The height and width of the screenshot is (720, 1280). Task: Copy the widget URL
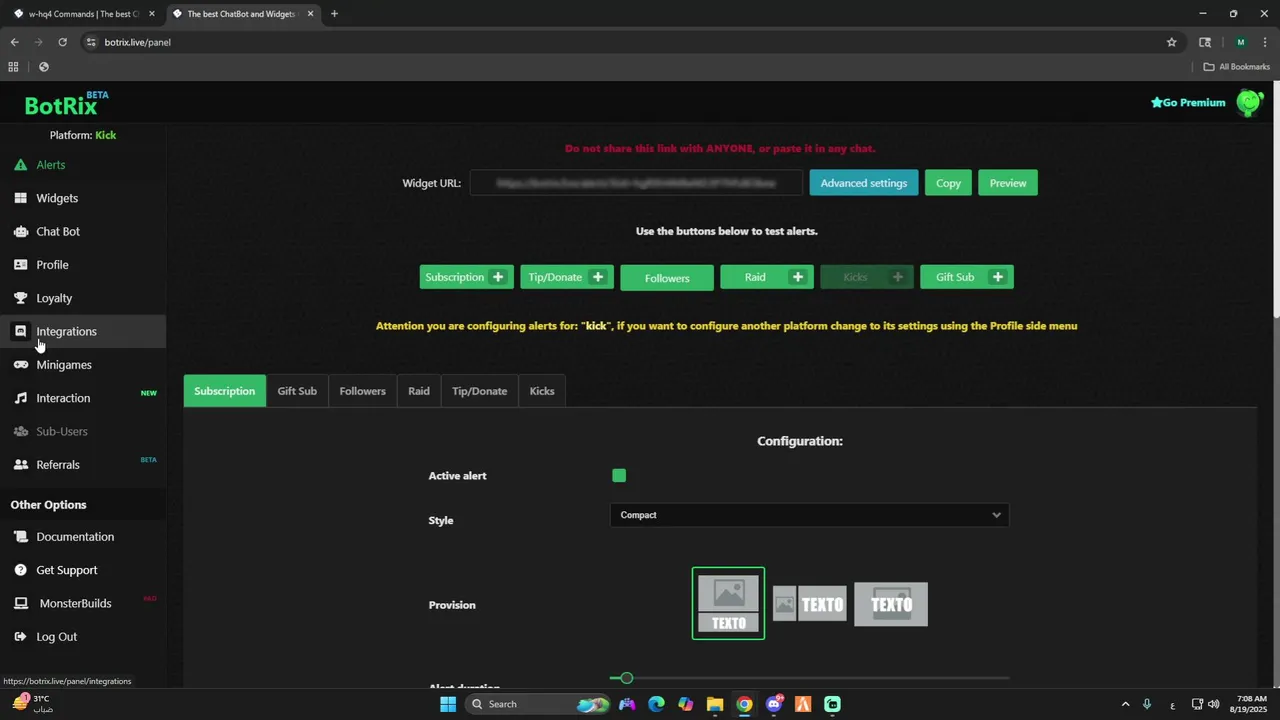(x=948, y=183)
